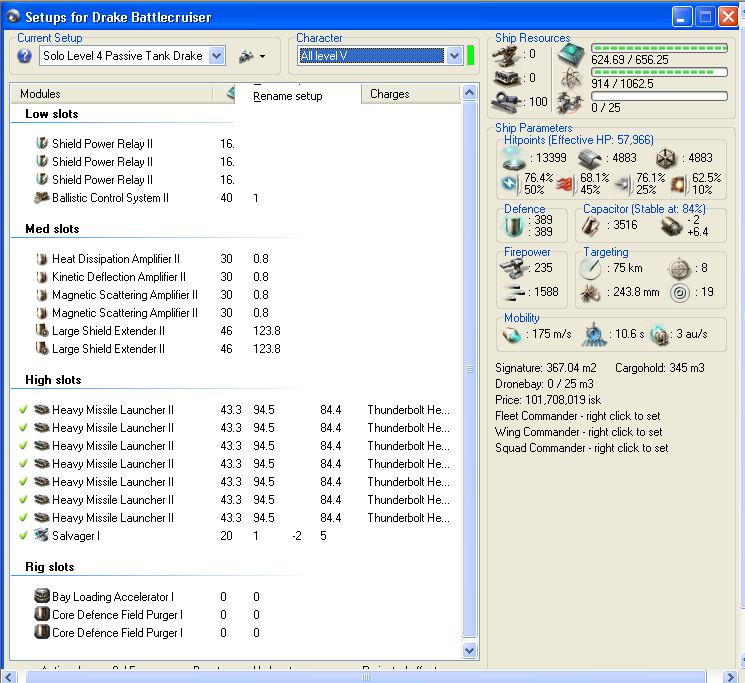This screenshot has width=745, height=683.
Task: Click the green character status indicator
Action: [x=471, y=56]
